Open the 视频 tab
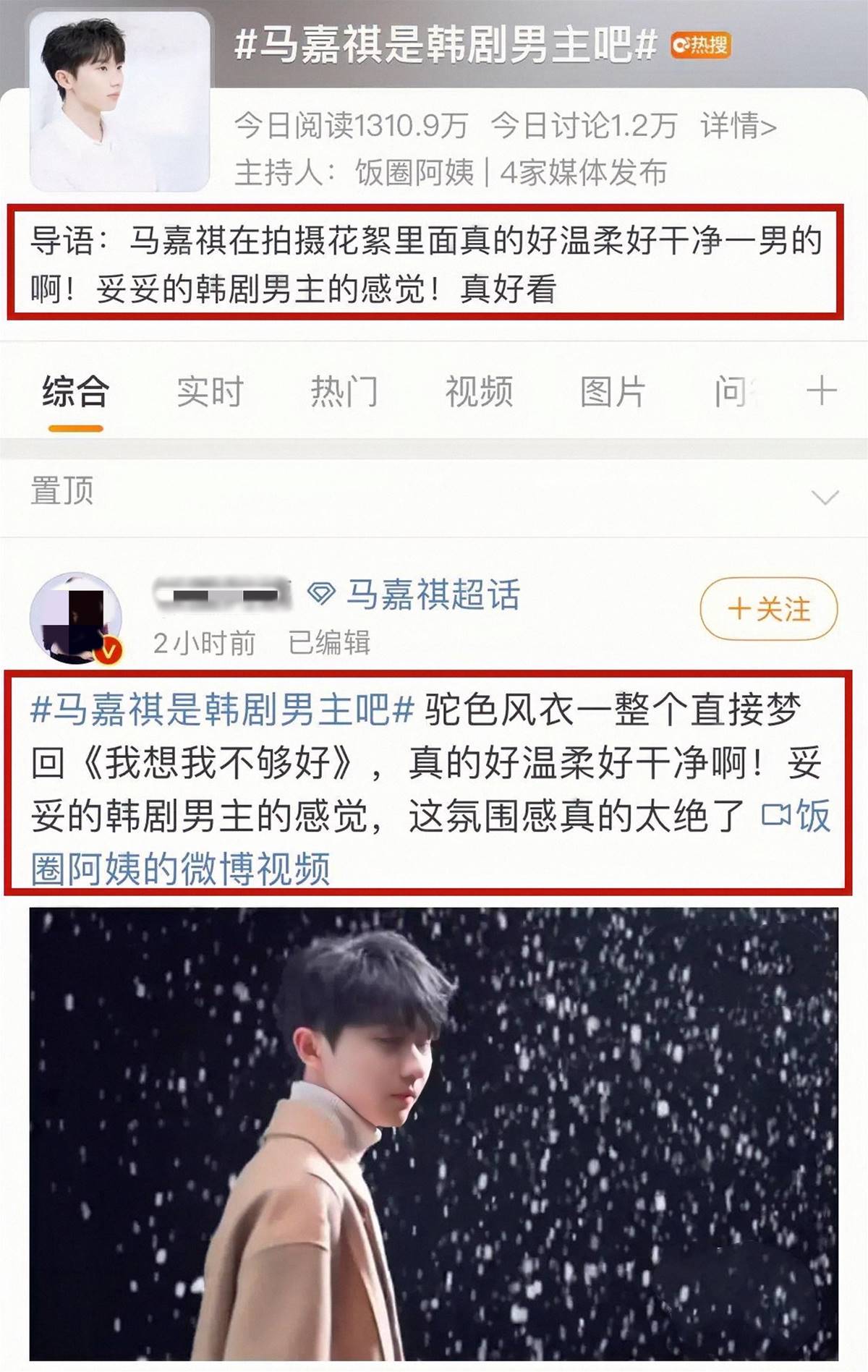This screenshot has width=868, height=1372. tap(479, 391)
